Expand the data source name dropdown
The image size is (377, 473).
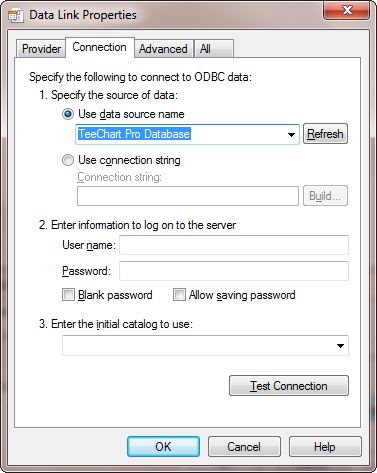click(291, 134)
